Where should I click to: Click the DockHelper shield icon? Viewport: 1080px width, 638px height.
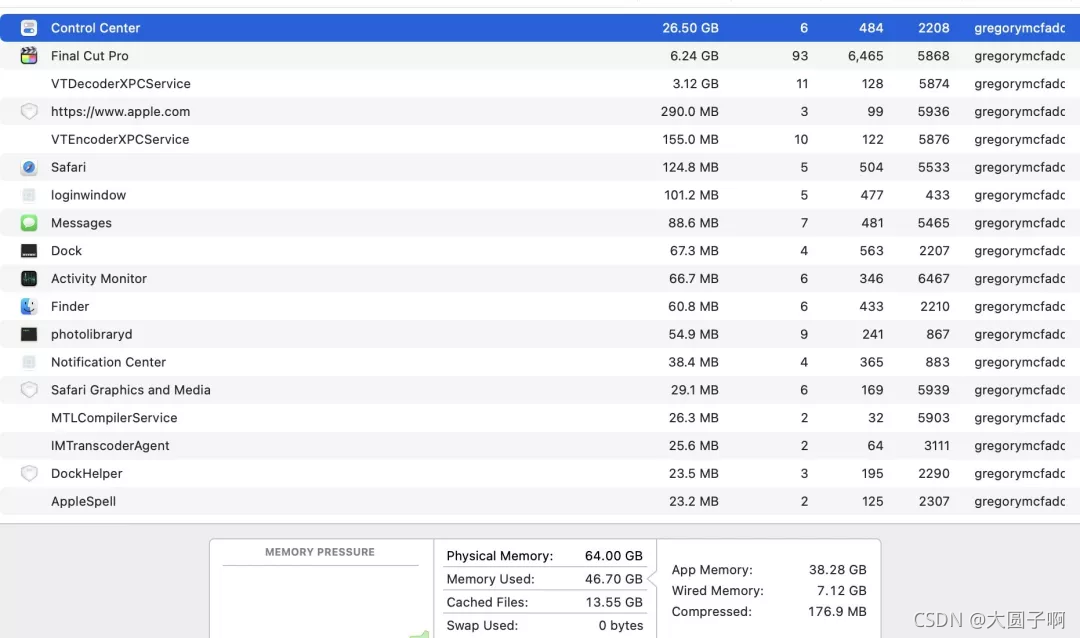(x=29, y=473)
